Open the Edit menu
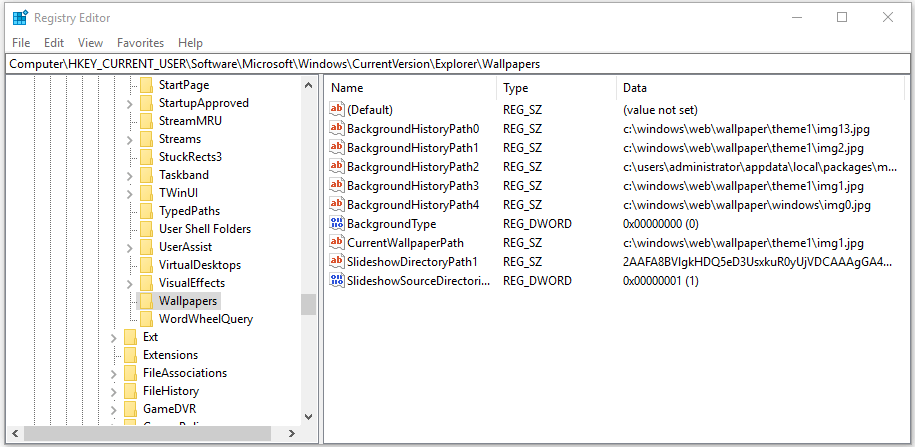The width and height of the screenshot is (915, 447). (x=54, y=43)
